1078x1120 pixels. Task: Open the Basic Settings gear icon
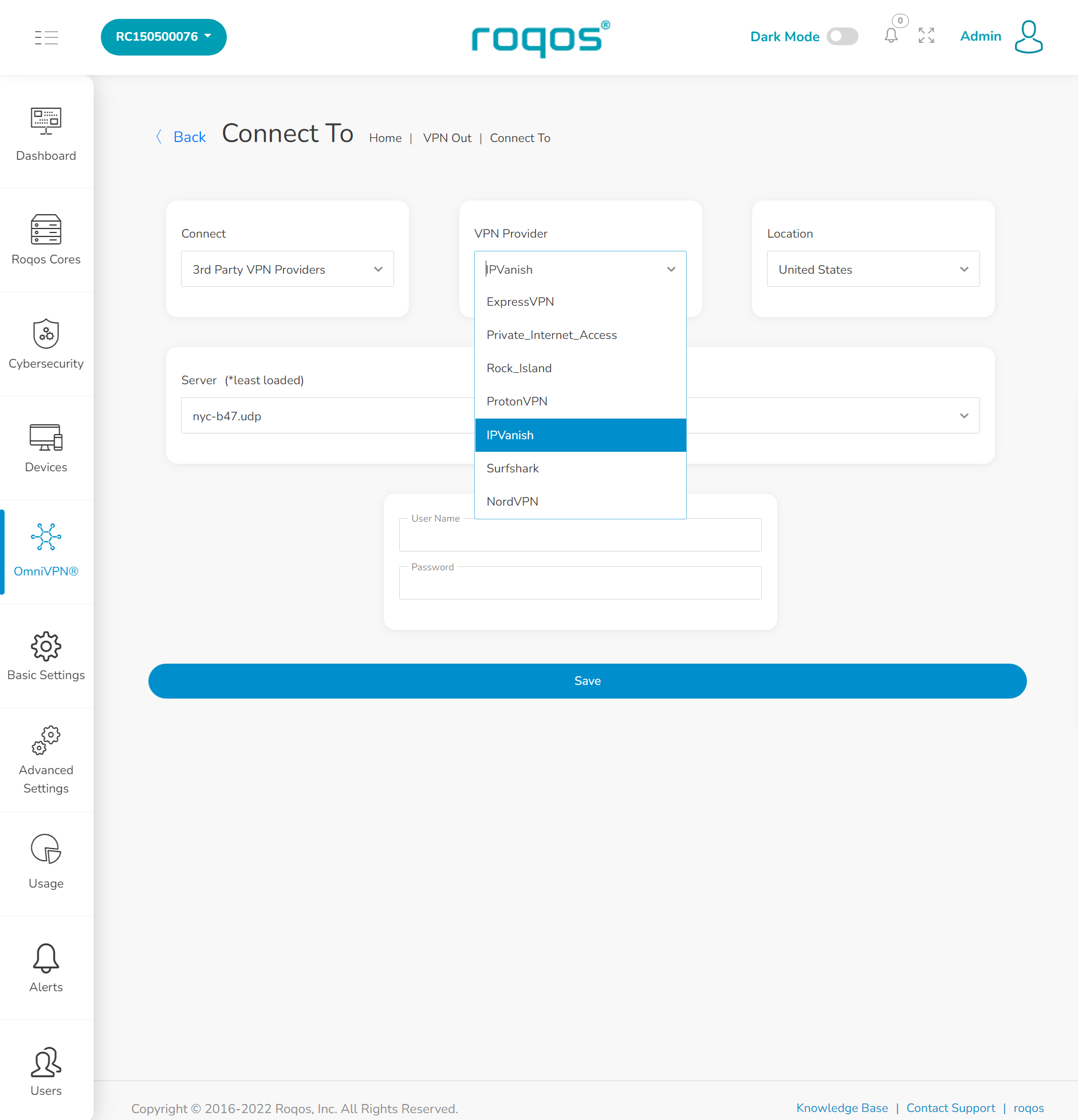point(46,646)
